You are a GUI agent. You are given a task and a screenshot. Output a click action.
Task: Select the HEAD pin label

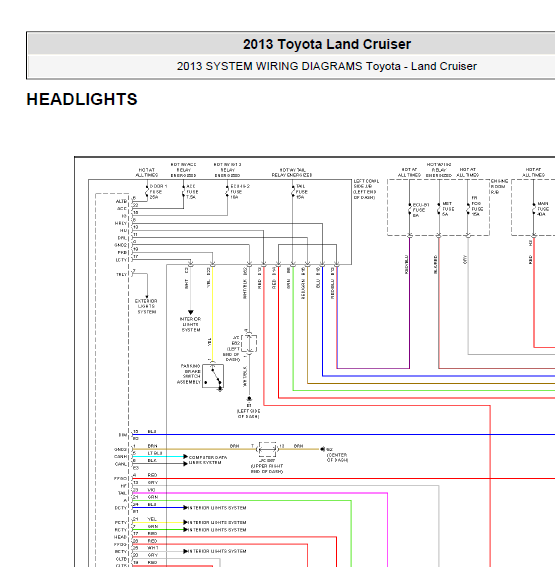point(121,537)
